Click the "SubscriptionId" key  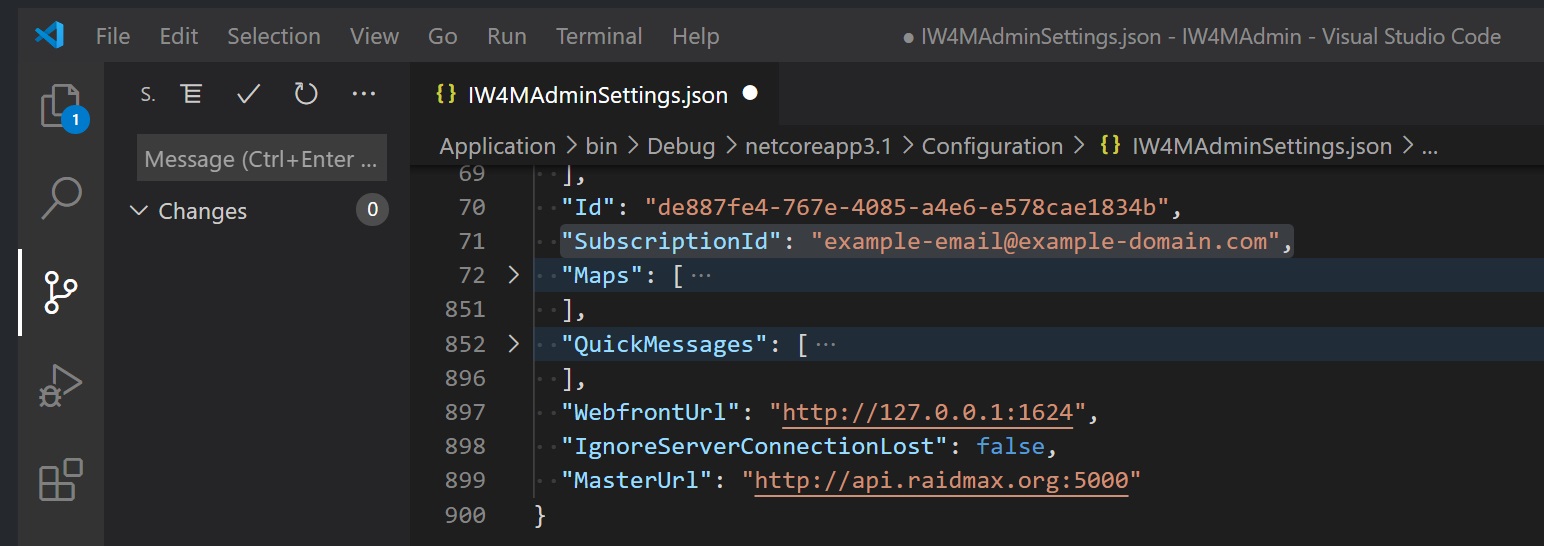[x=670, y=241]
